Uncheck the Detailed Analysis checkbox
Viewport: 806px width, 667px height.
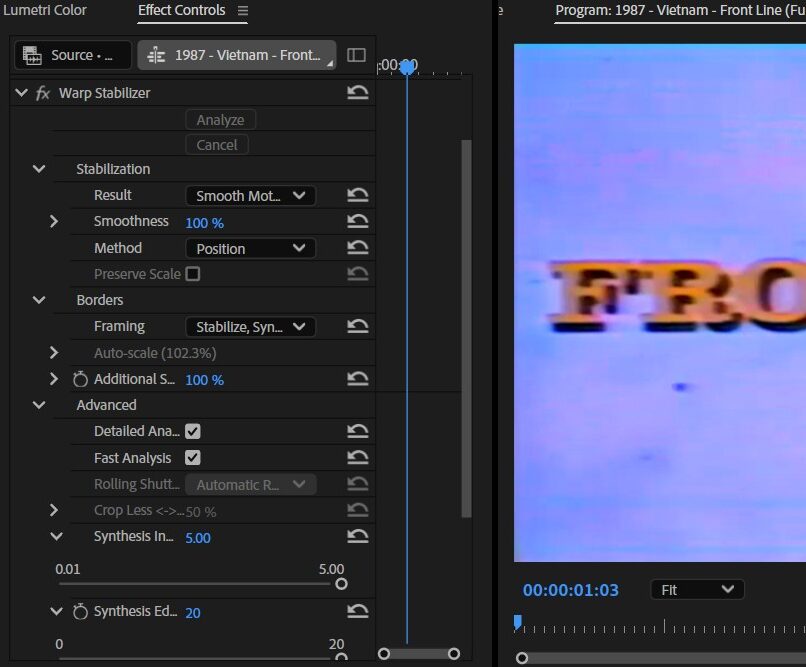tap(193, 431)
